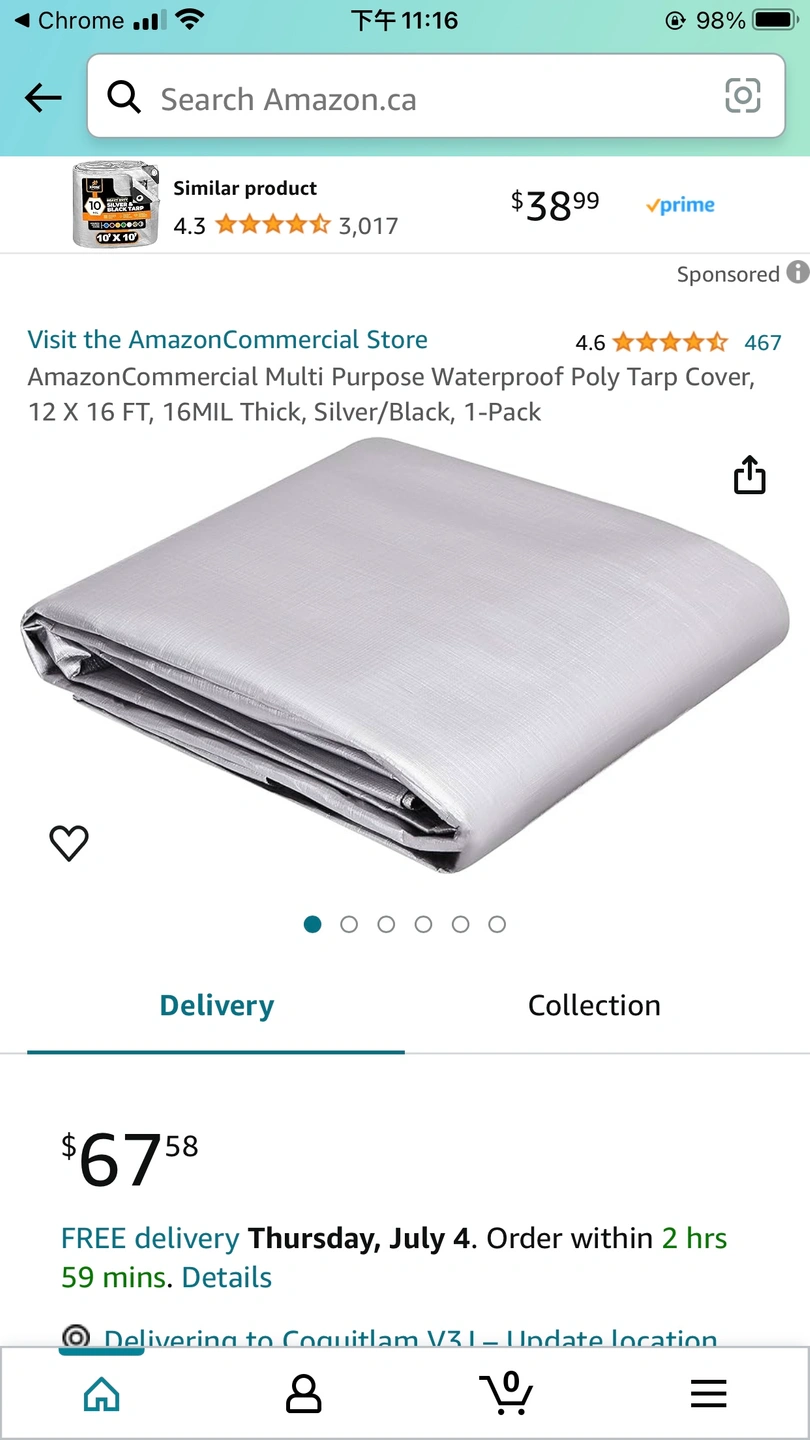Tap the search magnifier icon
Viewport: 810px width, 1440px height.
[x=124, y=97]
